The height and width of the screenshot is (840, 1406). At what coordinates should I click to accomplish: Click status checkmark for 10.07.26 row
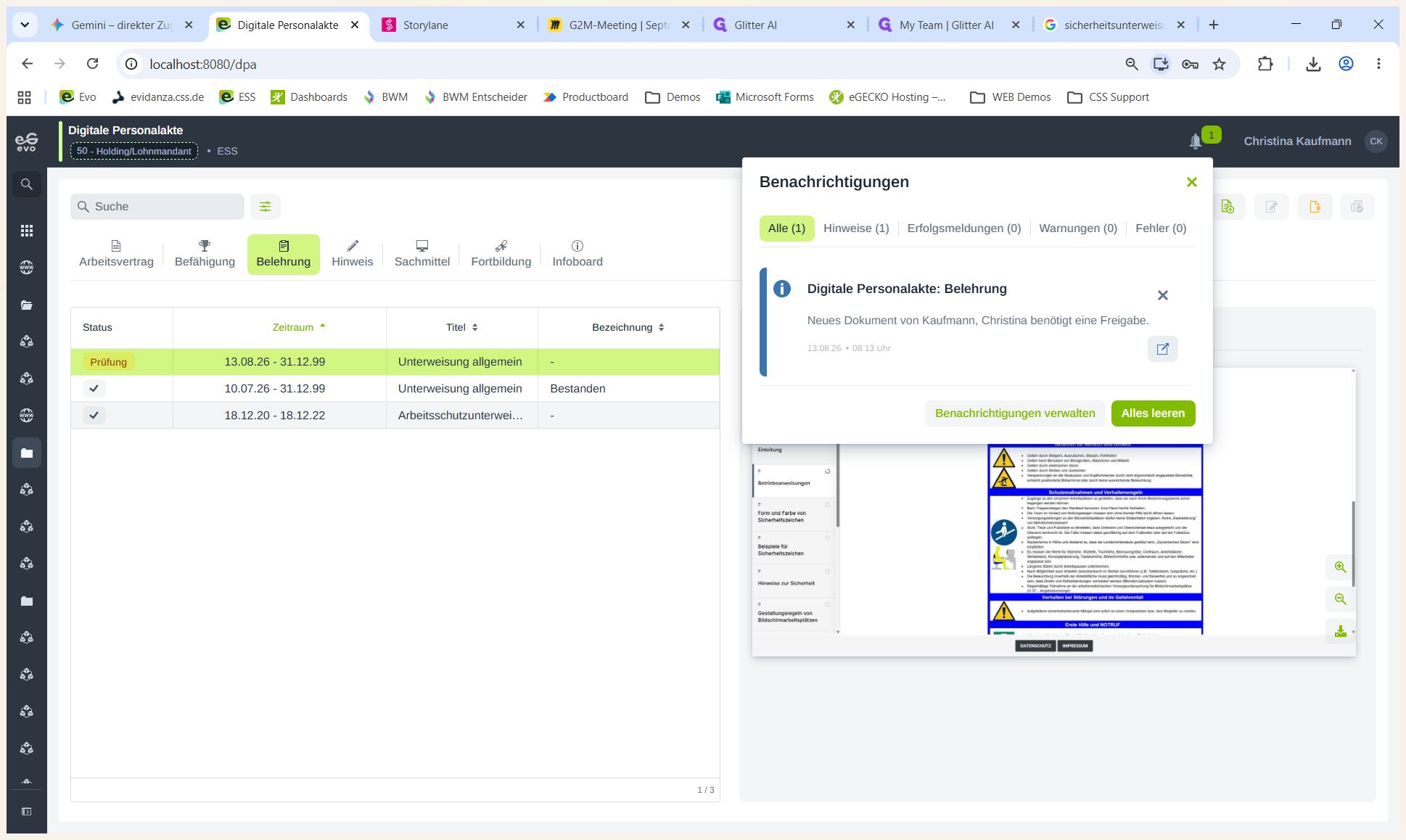click(x=94, y=389)
